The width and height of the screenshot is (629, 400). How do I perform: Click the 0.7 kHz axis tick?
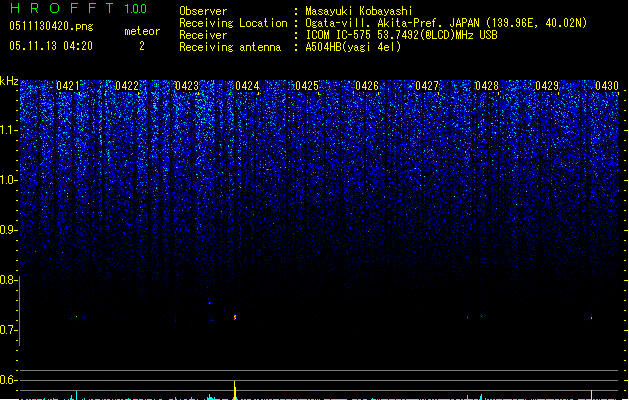(9, 330)
